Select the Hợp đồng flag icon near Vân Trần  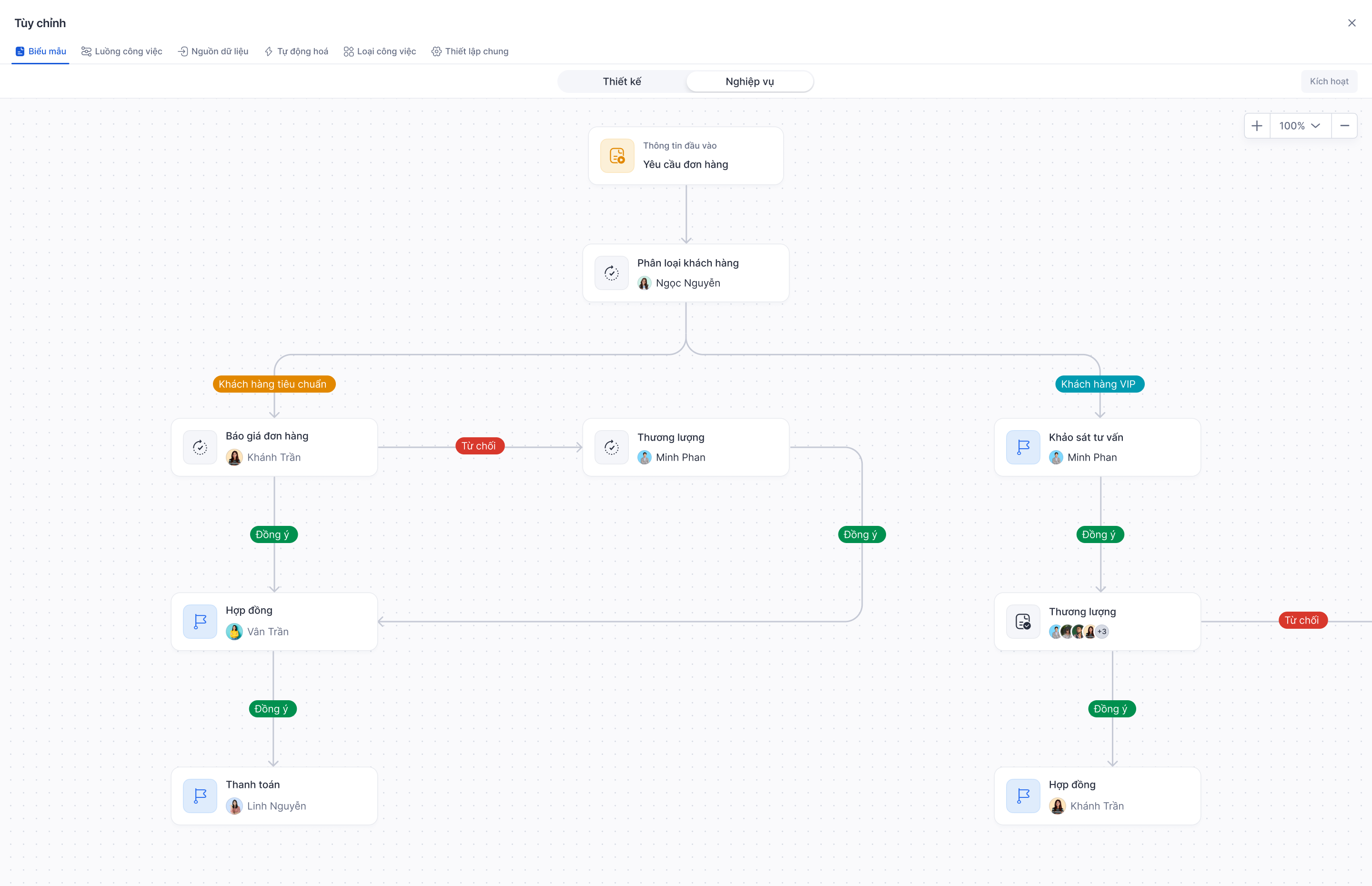point(200,621)
